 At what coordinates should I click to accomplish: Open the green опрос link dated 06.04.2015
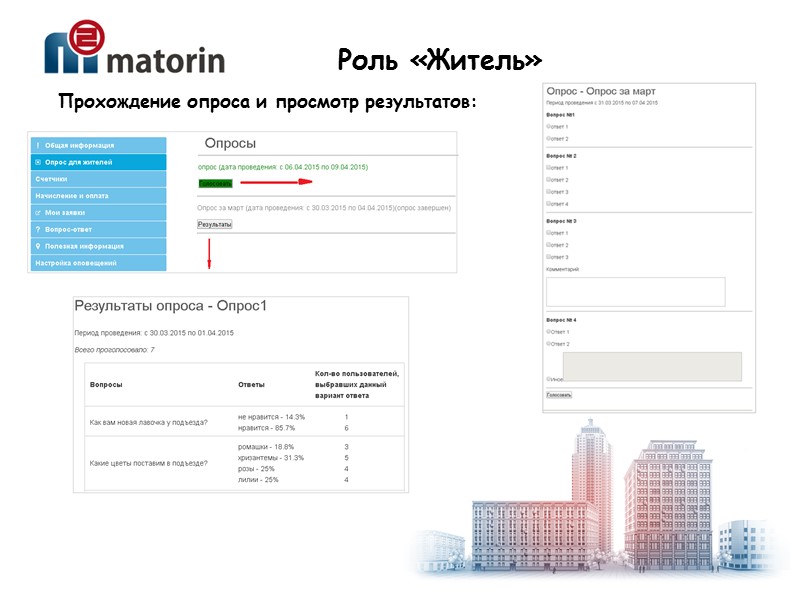point(283,167)
